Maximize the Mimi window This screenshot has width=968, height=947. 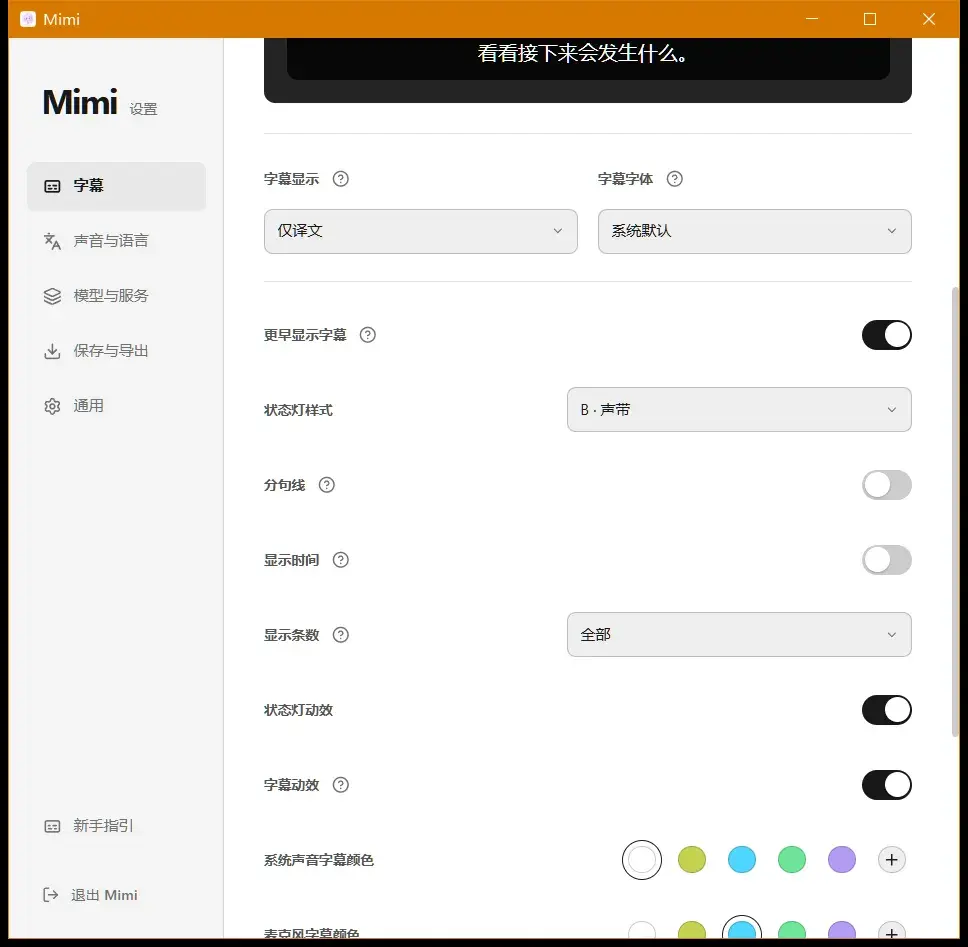[870, 19]
